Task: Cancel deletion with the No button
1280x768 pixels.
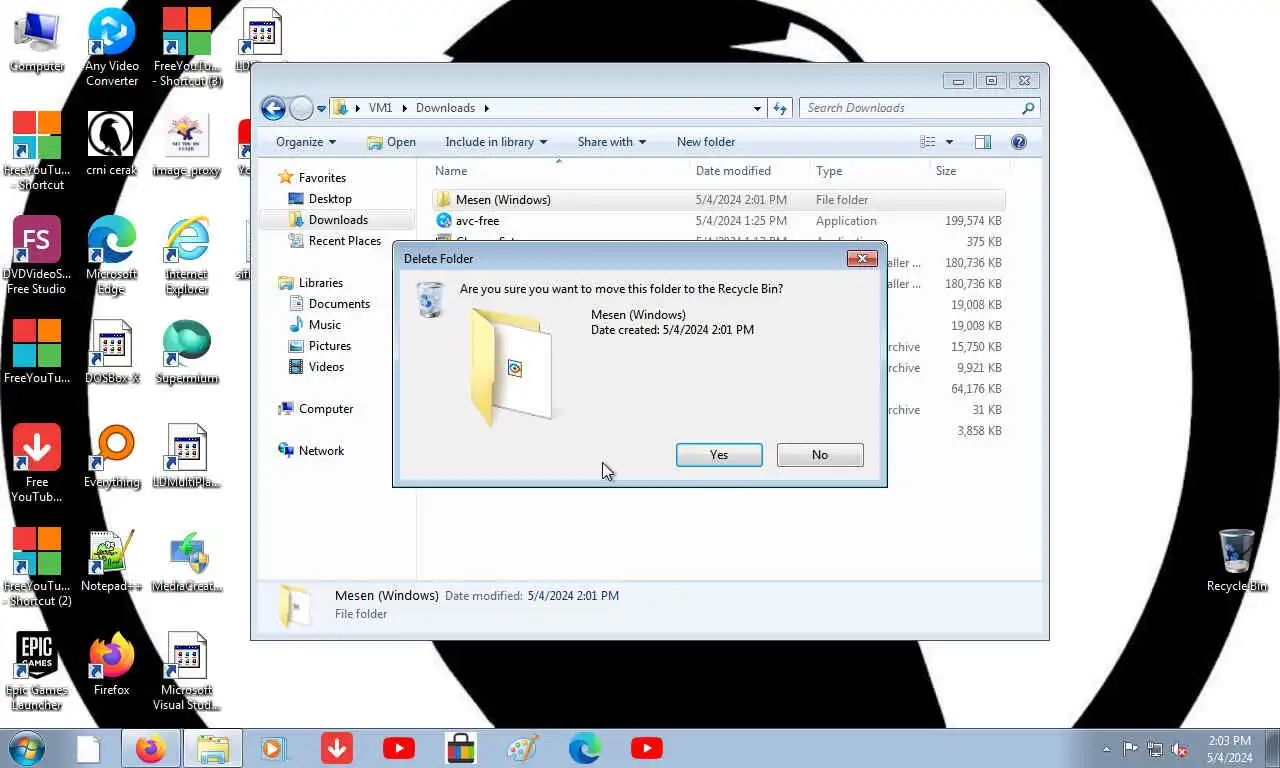Action: click(820, 455)
